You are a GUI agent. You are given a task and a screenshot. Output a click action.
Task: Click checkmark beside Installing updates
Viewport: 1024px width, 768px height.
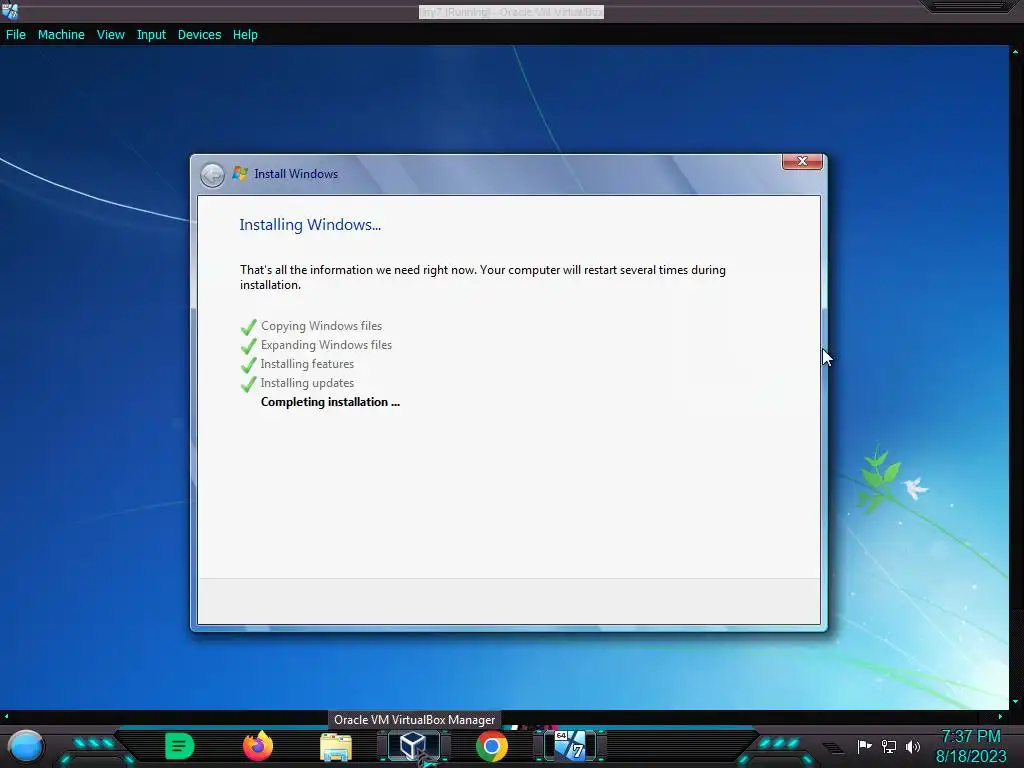point(248,384)
